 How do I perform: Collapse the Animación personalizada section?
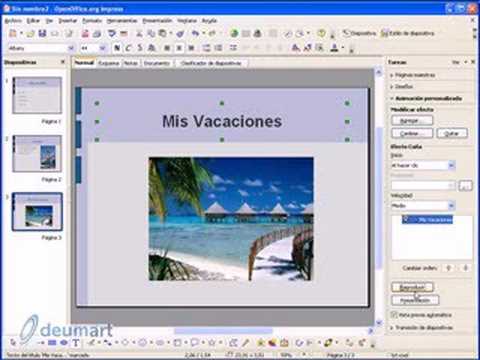[x=426, y=98]
